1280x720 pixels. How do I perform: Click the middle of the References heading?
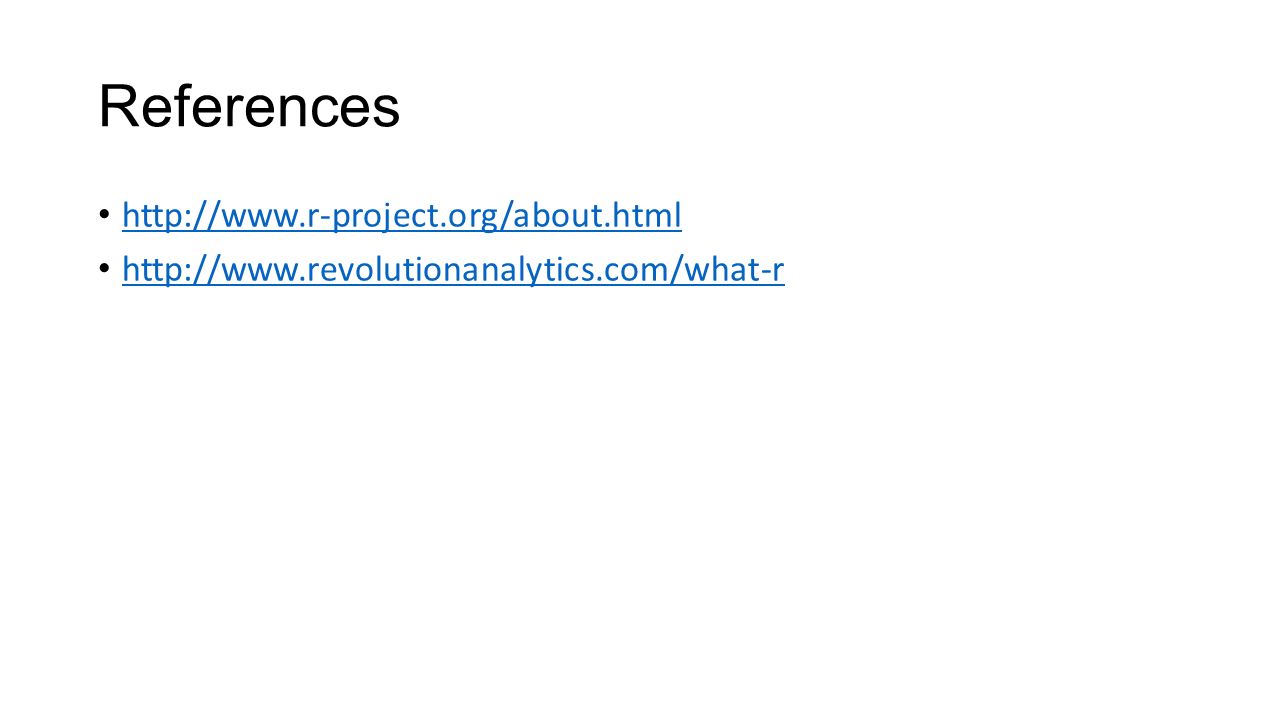[x=249, y=107]
